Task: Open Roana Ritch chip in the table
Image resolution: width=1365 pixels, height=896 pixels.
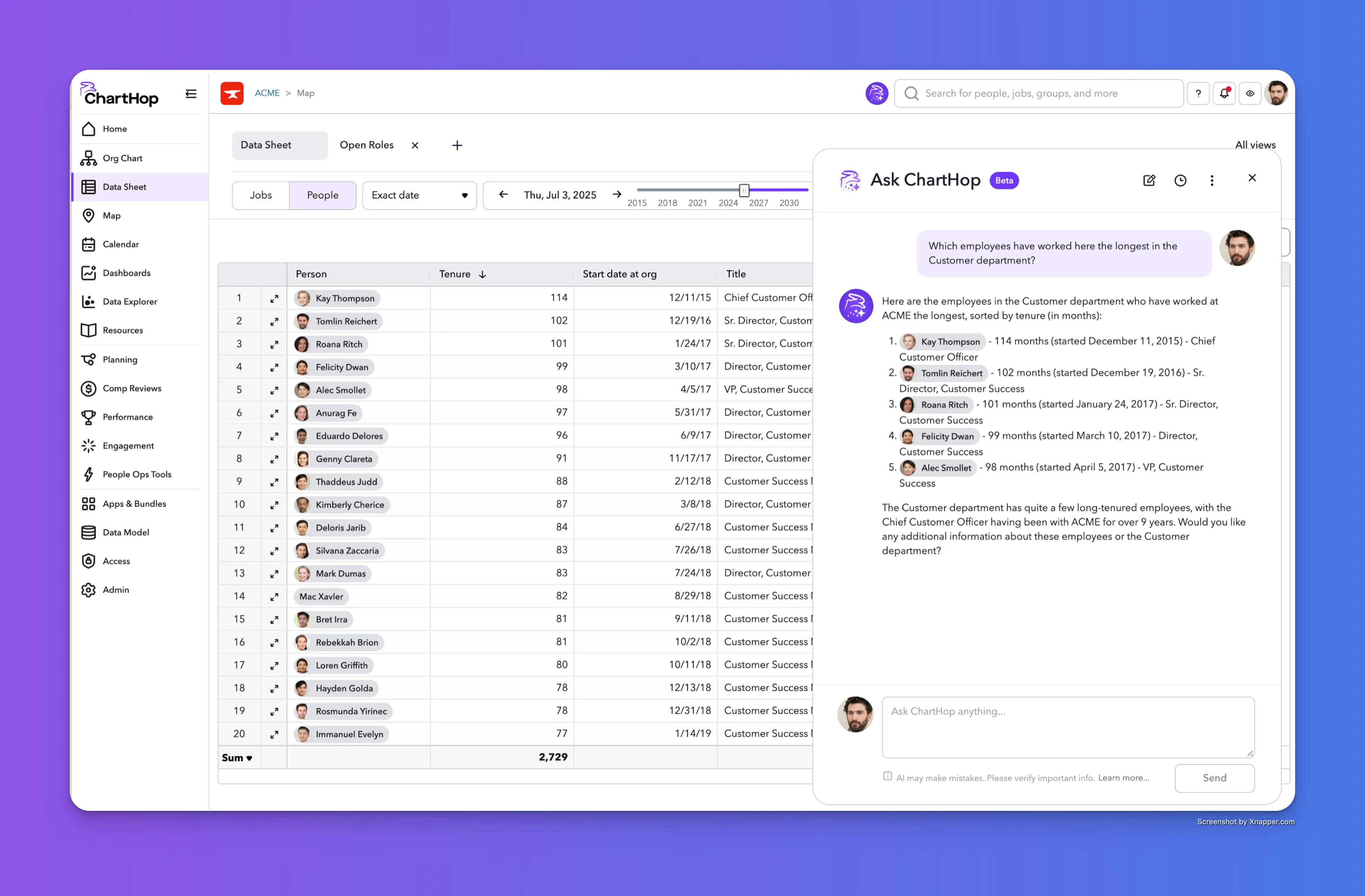Action: (x=331, y=344)
